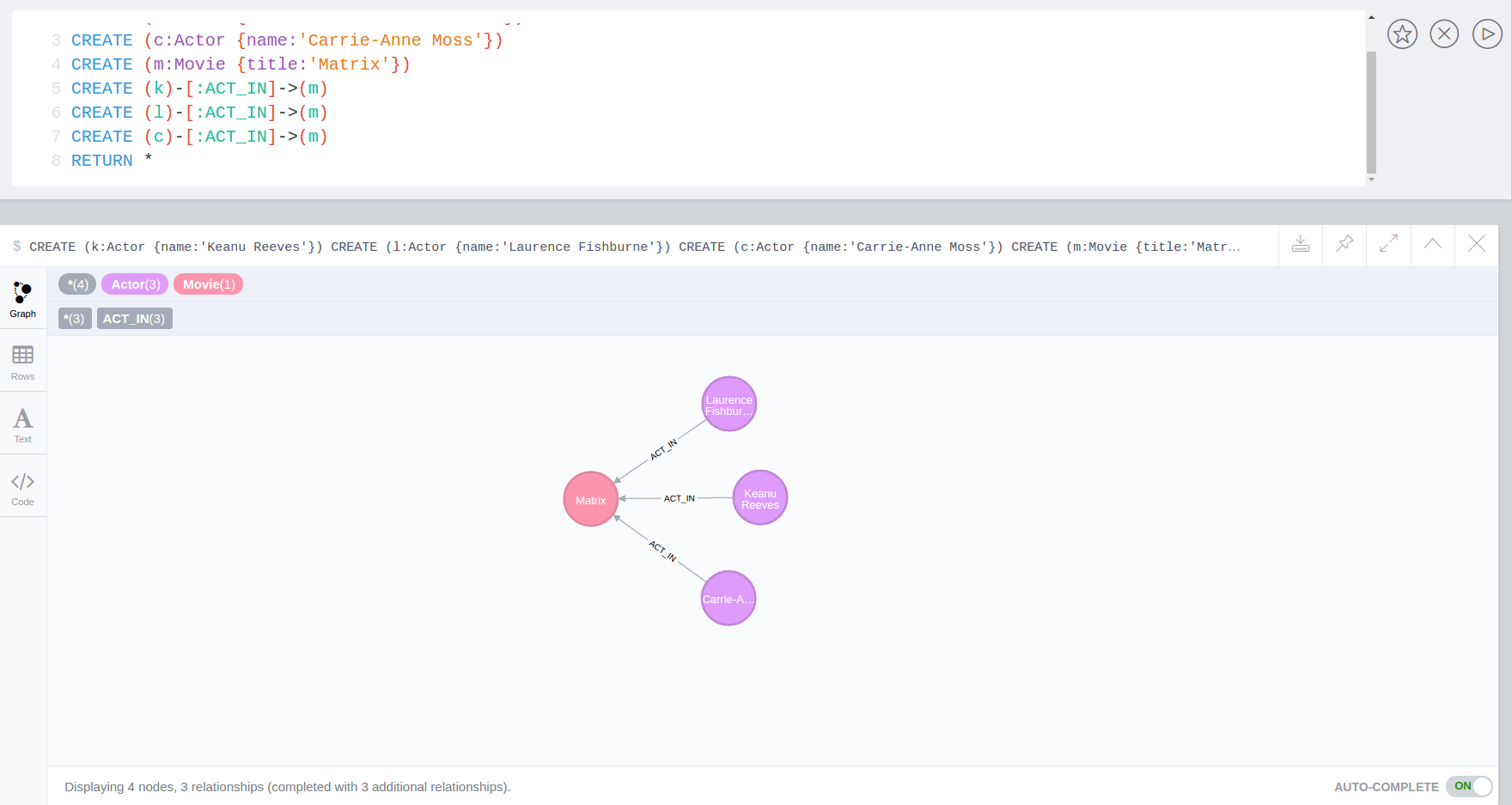Click the editor scroll down arrow
This screenshot has width=1512, height=805.
point(1371,180)
